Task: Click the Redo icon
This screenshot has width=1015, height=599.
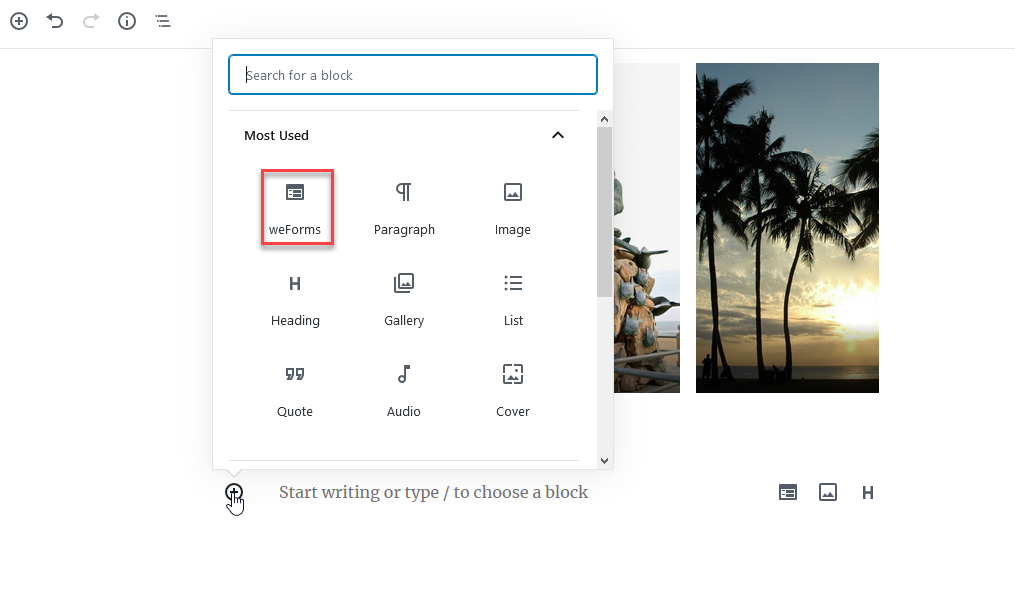Action: coord(91,21)
